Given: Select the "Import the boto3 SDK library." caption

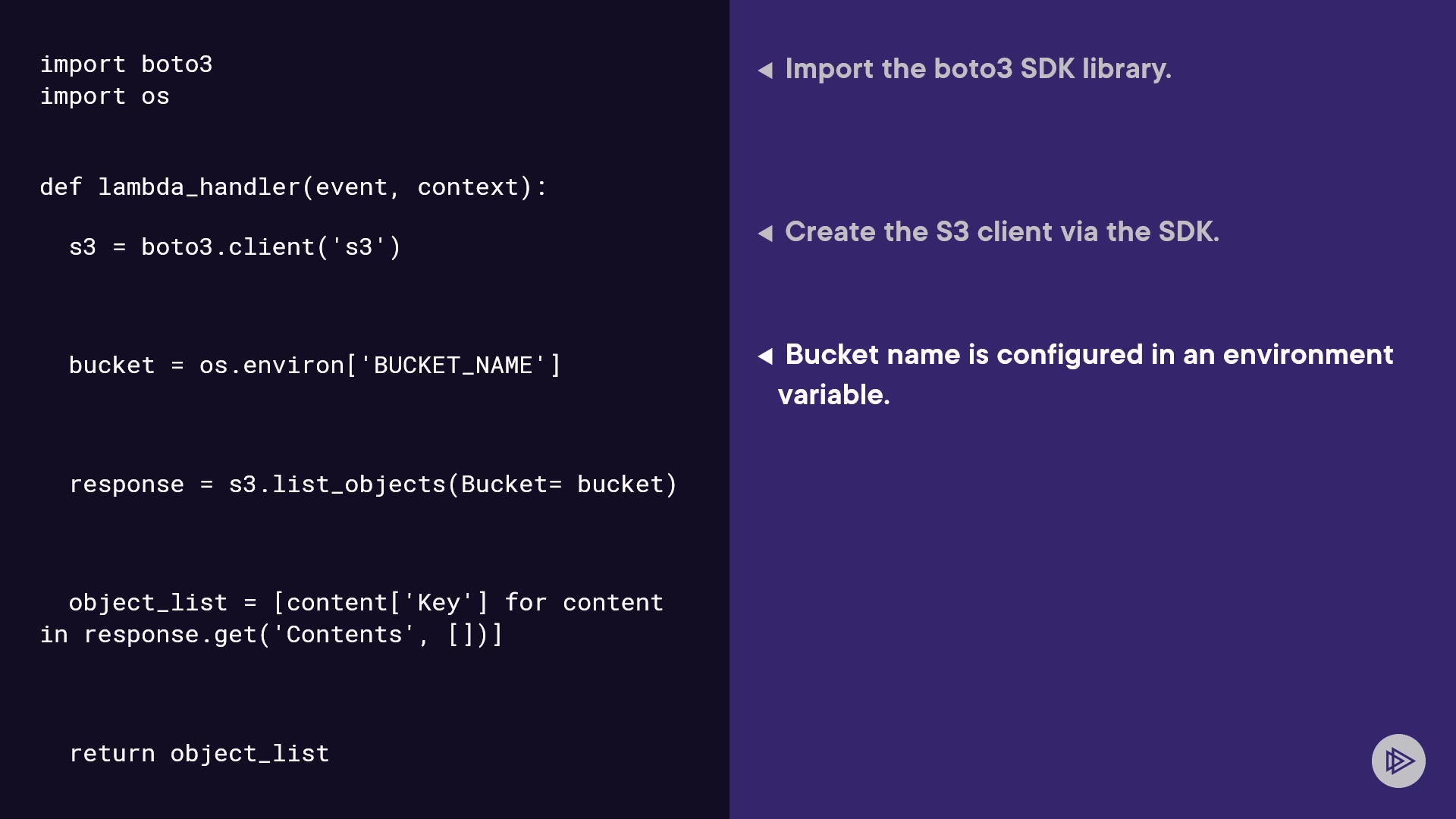Looking at the screenshot, I should click(977, 69).
